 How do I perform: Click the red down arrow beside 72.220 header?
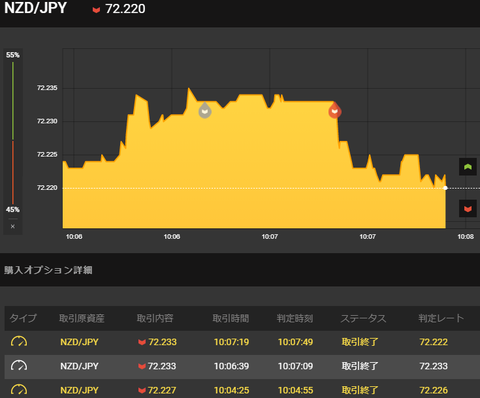(x=96, y=10)
